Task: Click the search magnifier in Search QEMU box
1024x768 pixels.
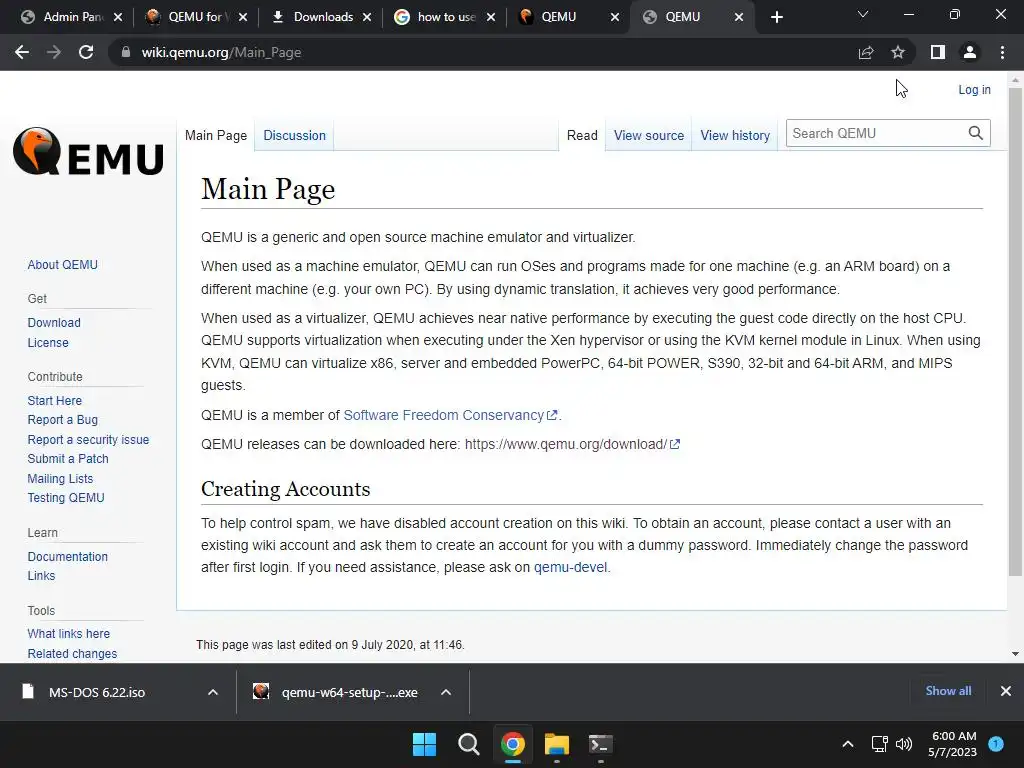Action: click(976, 133)
